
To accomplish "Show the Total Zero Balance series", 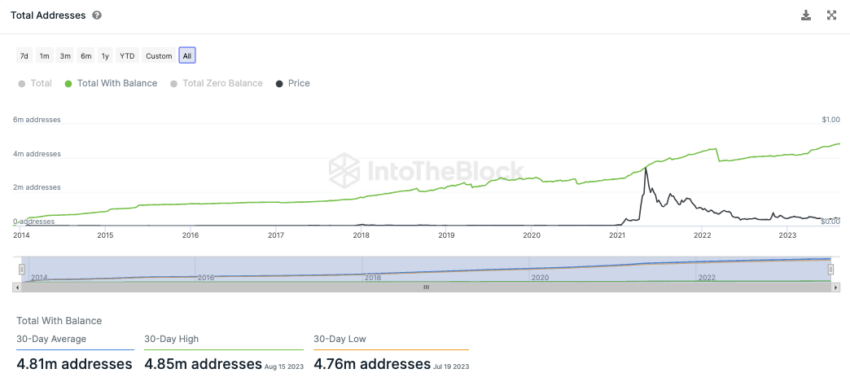I will coord(216,83).
